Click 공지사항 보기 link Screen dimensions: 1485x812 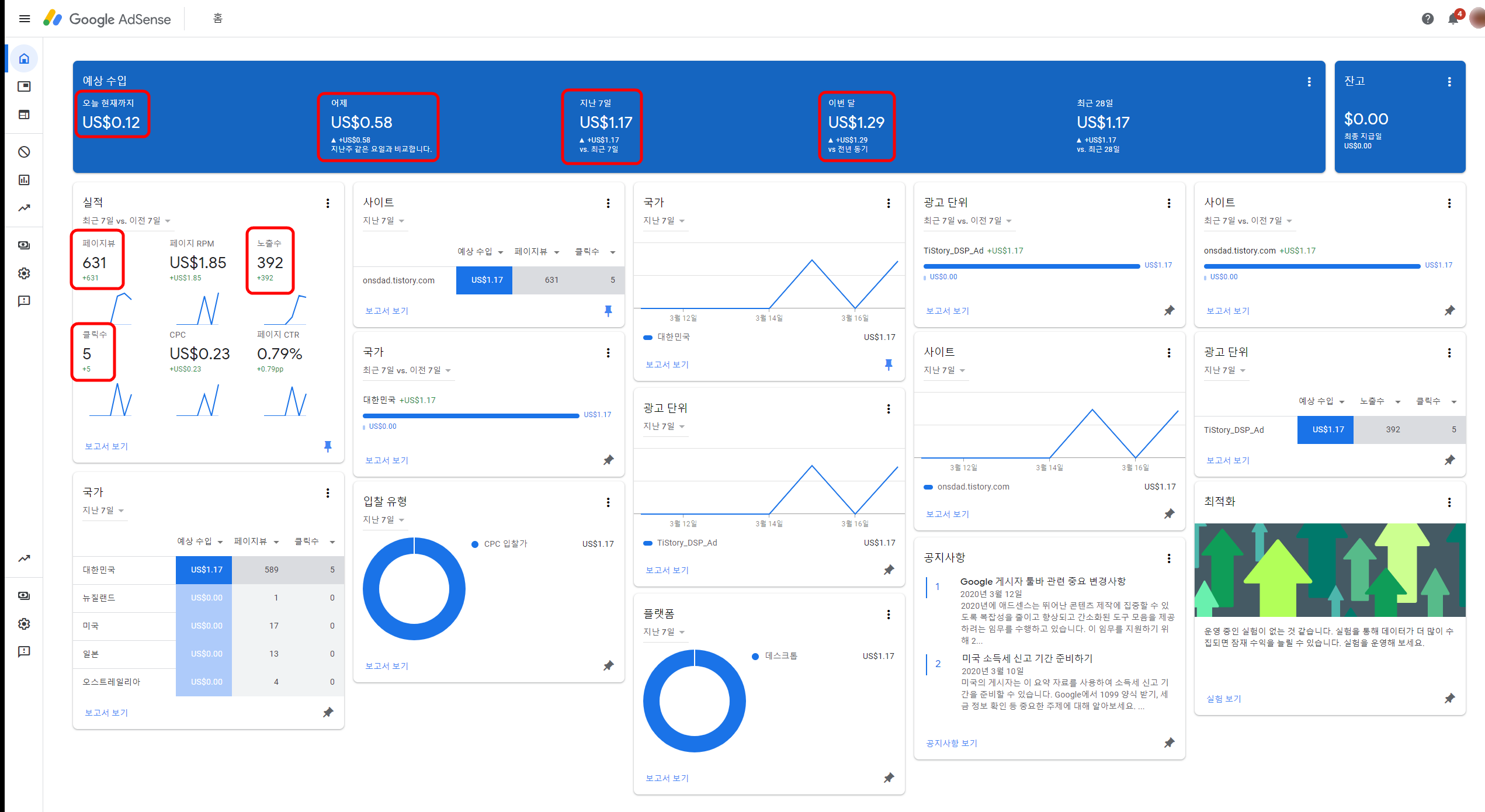point(951,743)
